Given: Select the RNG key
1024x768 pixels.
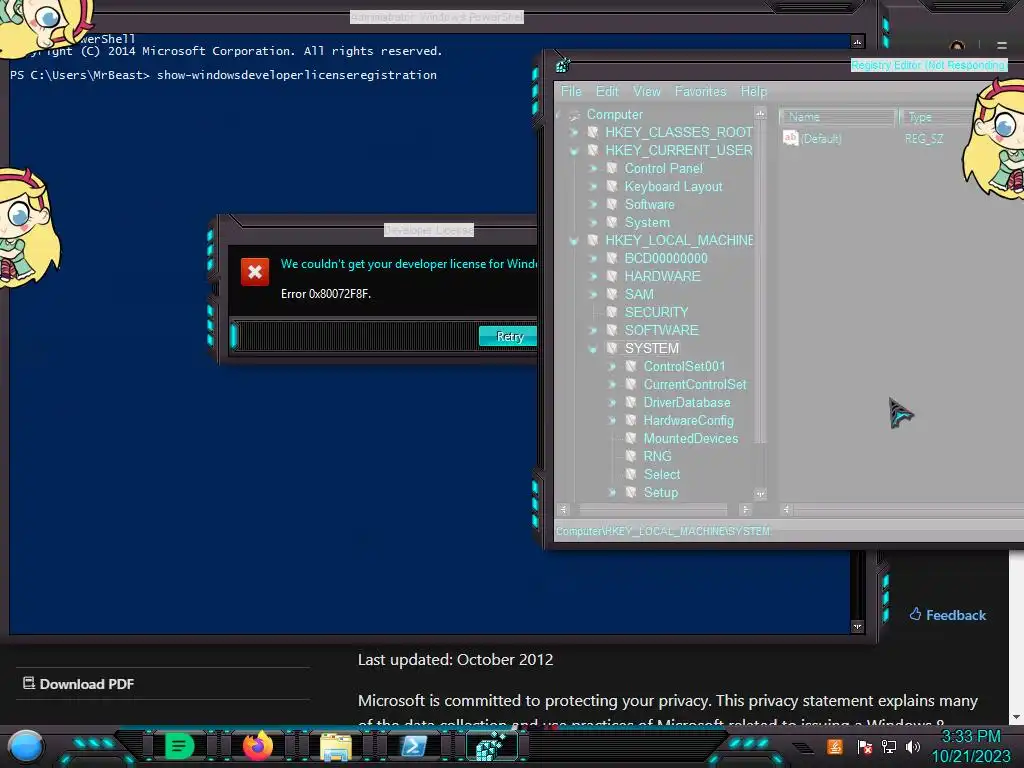Looking at the screenshot, I should tap(657, 456).
